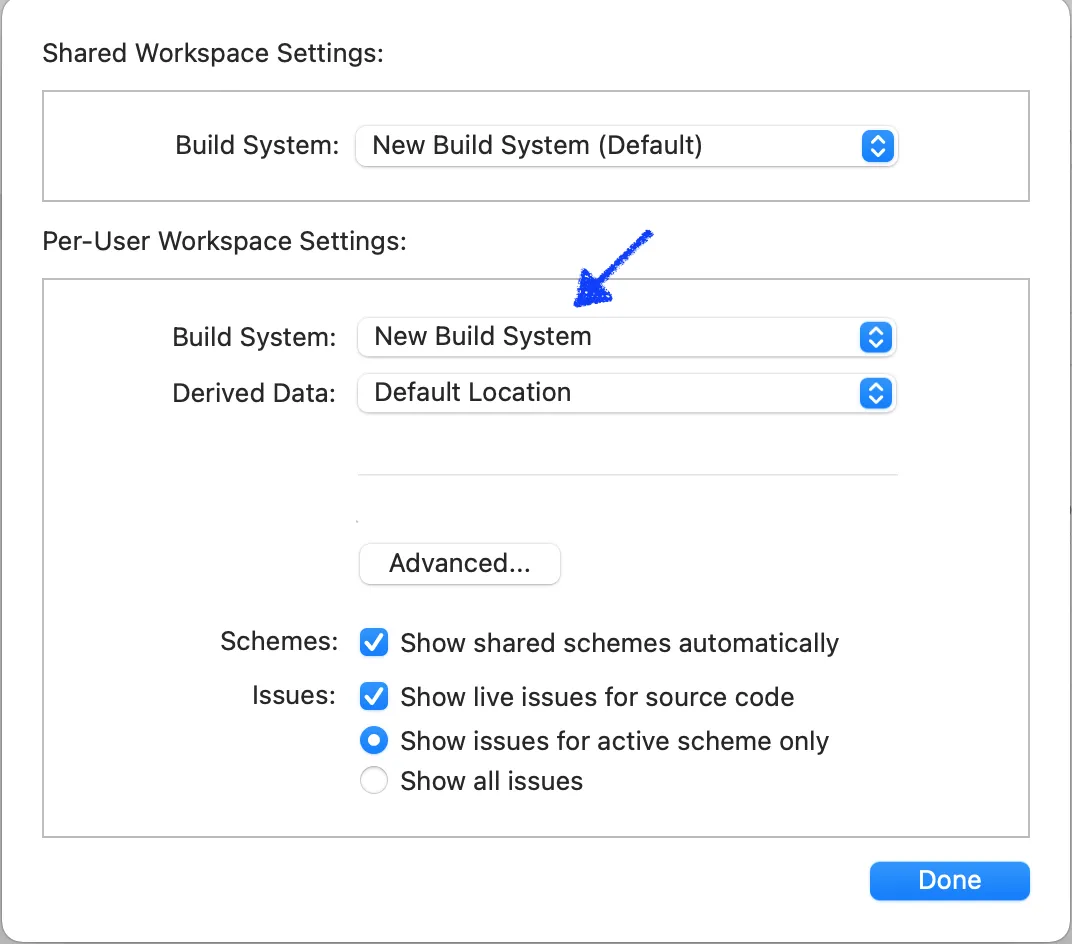Image resolution: width=1072 pixels, height=944 pixels.
Task: Select Show issues for active scheme only
Action: pos(374,741)
